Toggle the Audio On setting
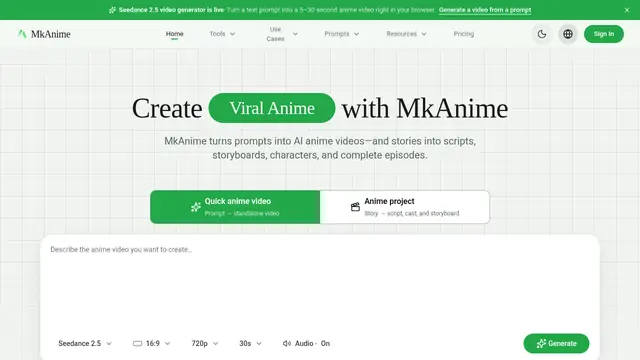The height and width of the screenshot is (360, 640). click(306, 344)
